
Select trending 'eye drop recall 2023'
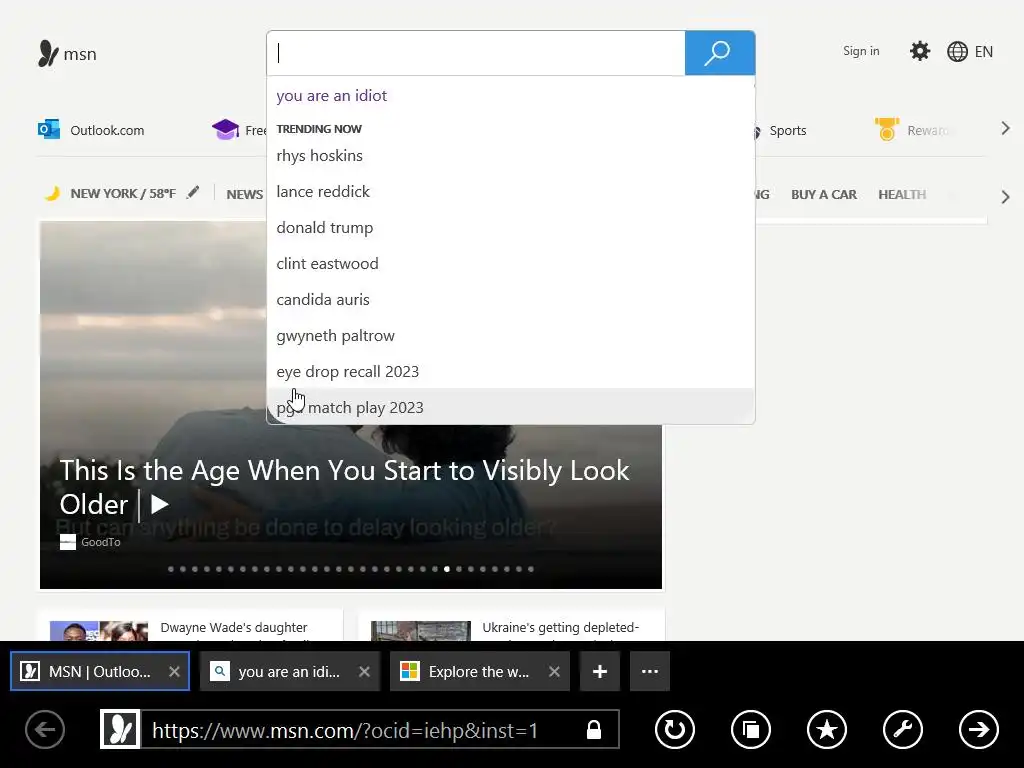[x=511, y=371]
